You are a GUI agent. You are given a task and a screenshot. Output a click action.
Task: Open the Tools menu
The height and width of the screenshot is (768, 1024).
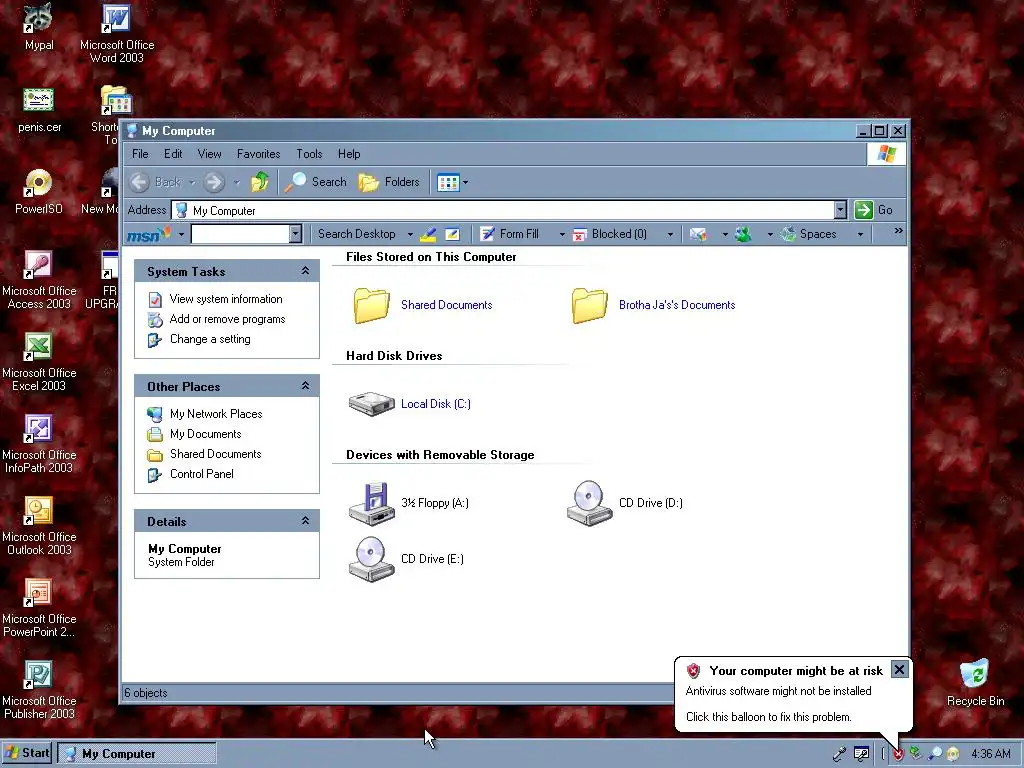click(309, 154)
